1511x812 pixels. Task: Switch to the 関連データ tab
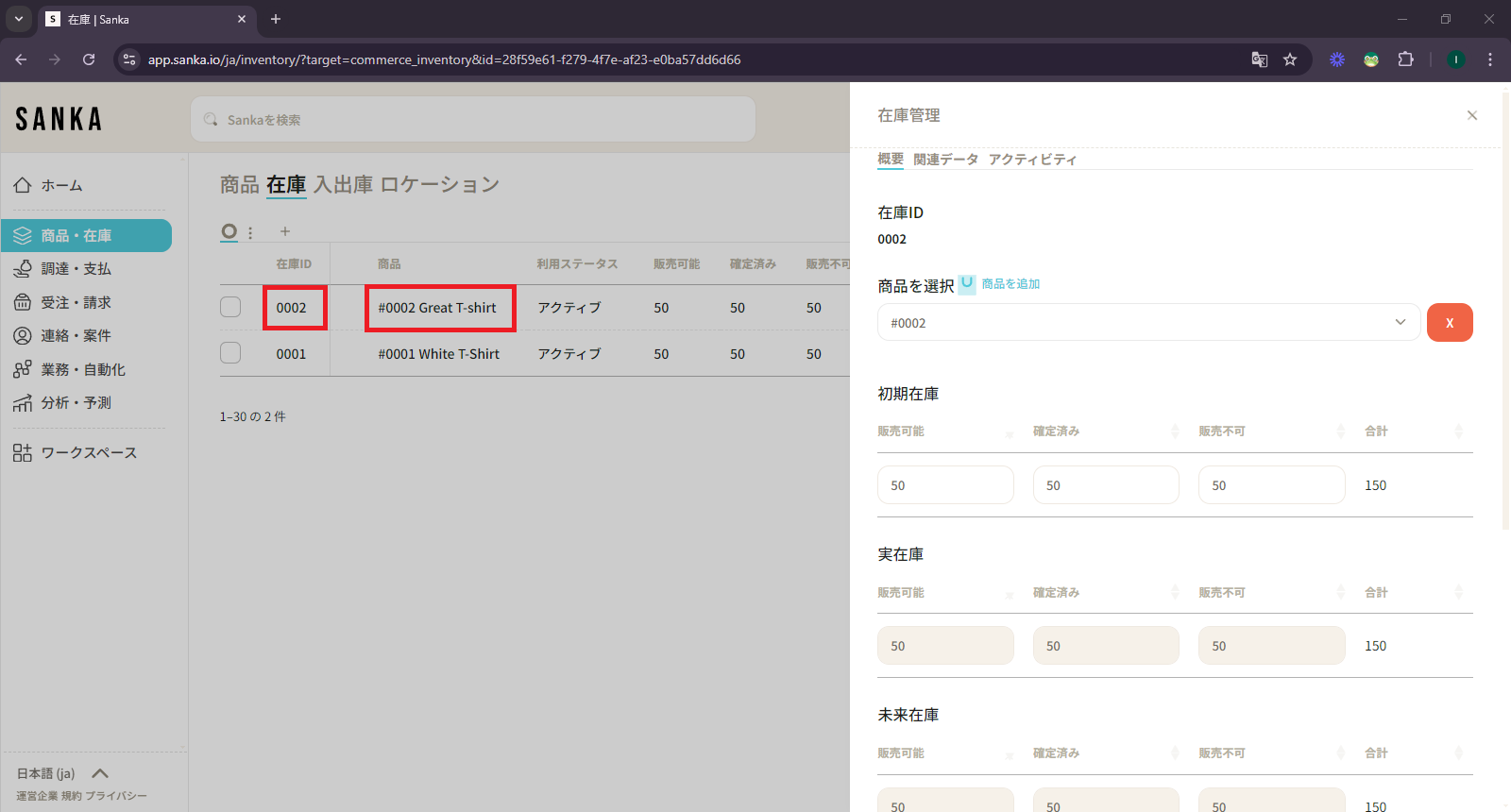point(945,160)
